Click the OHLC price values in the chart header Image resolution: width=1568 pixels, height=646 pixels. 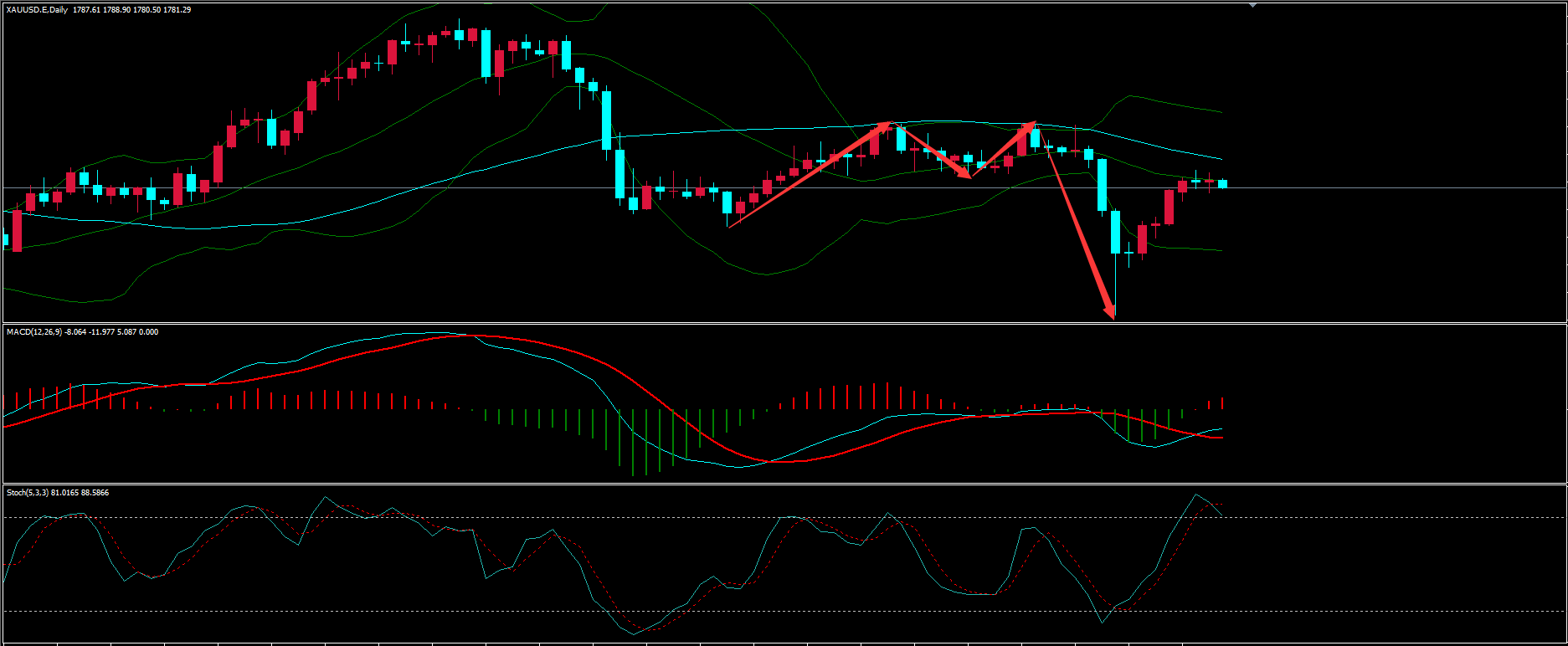(132, 10)
